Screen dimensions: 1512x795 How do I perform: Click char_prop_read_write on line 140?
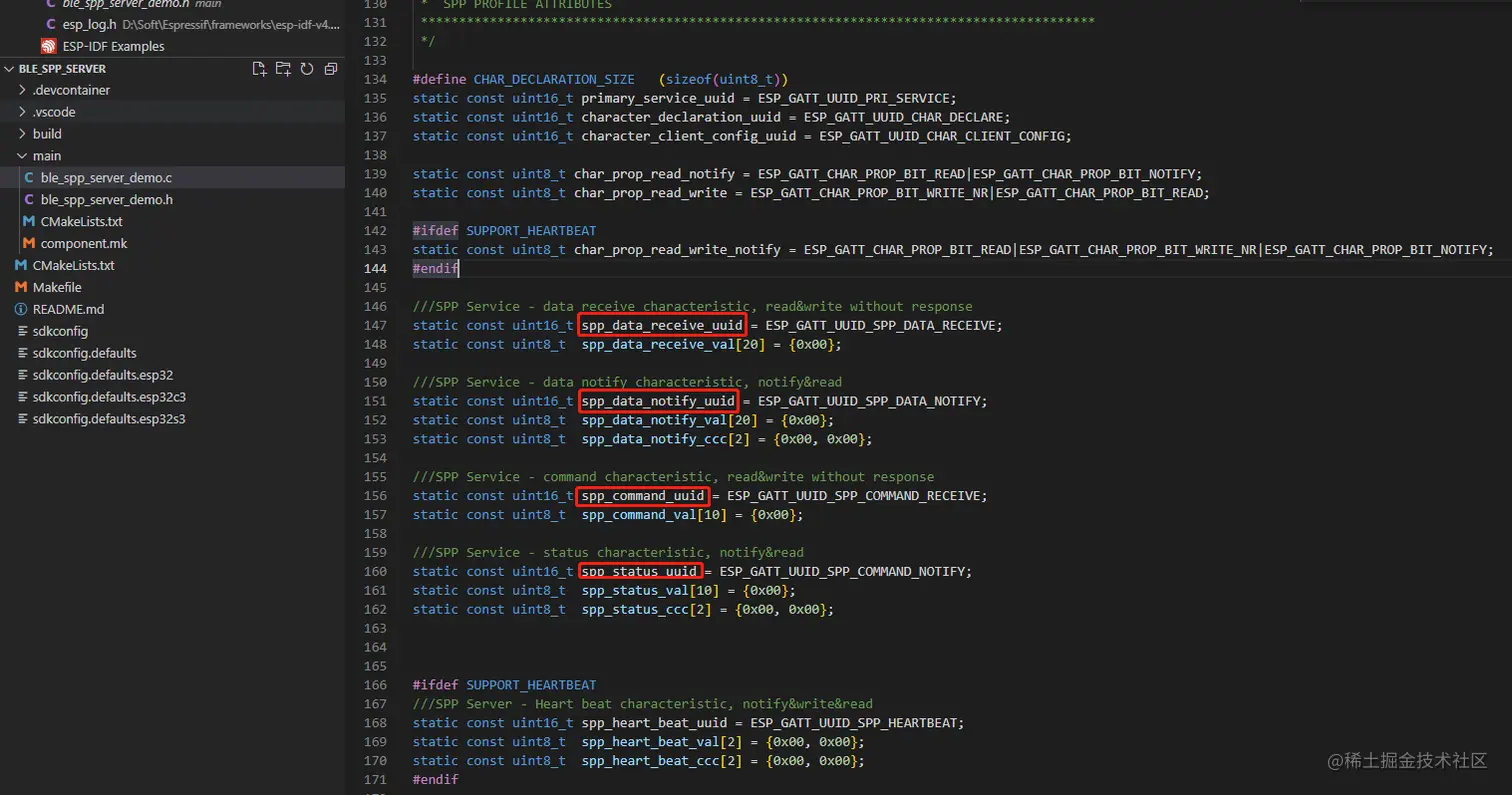[650, 193]
